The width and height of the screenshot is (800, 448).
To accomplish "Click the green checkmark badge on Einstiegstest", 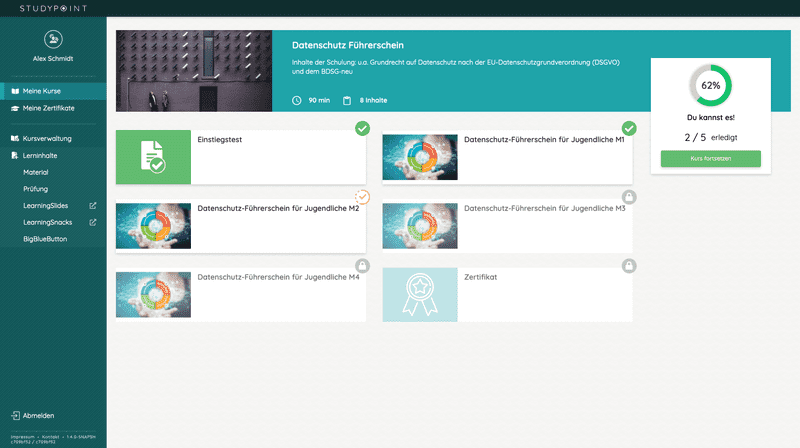I will tap(362, 129).
